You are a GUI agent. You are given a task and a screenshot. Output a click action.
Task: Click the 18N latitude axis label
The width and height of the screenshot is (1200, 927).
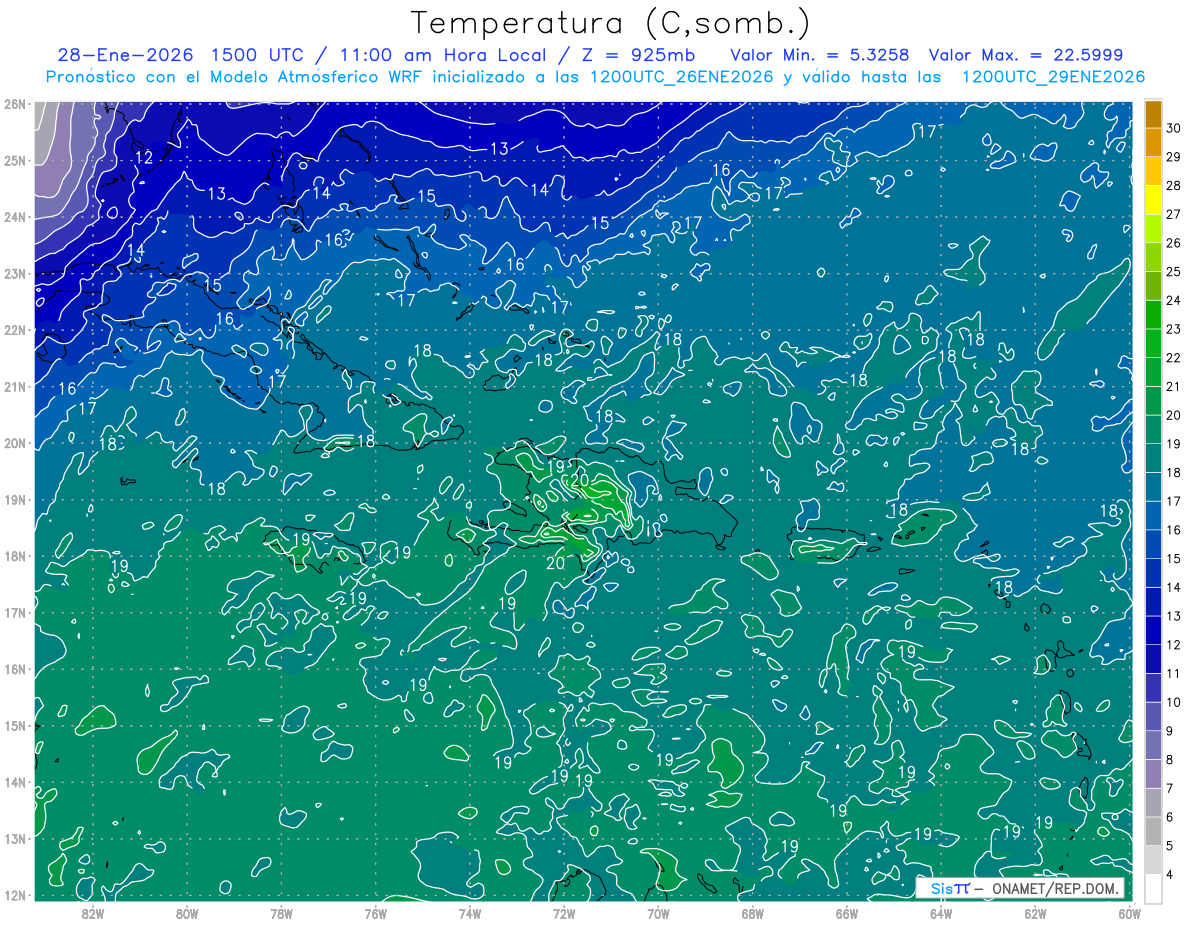click(15, 556)
